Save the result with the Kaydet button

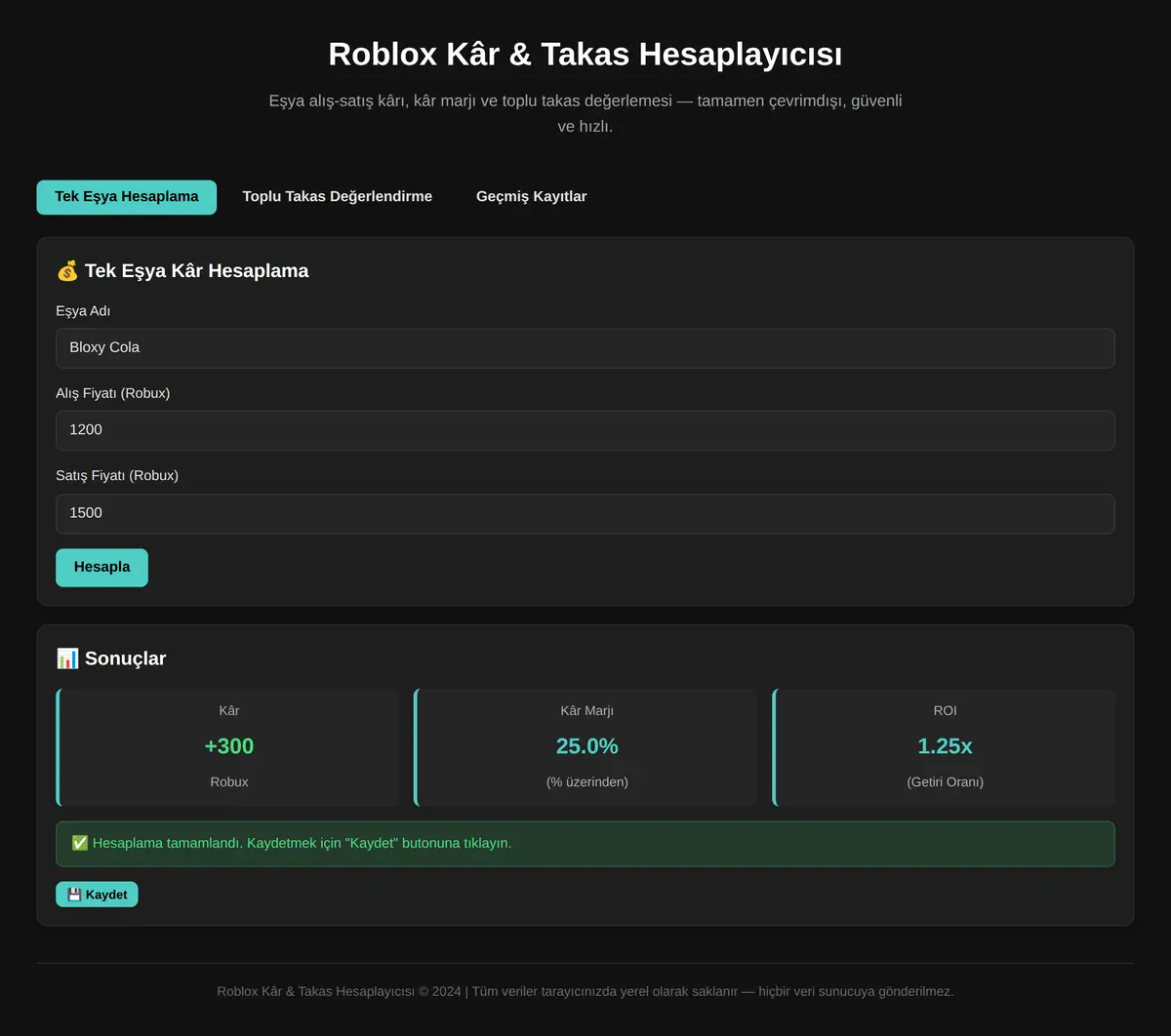tap(97, 895)
